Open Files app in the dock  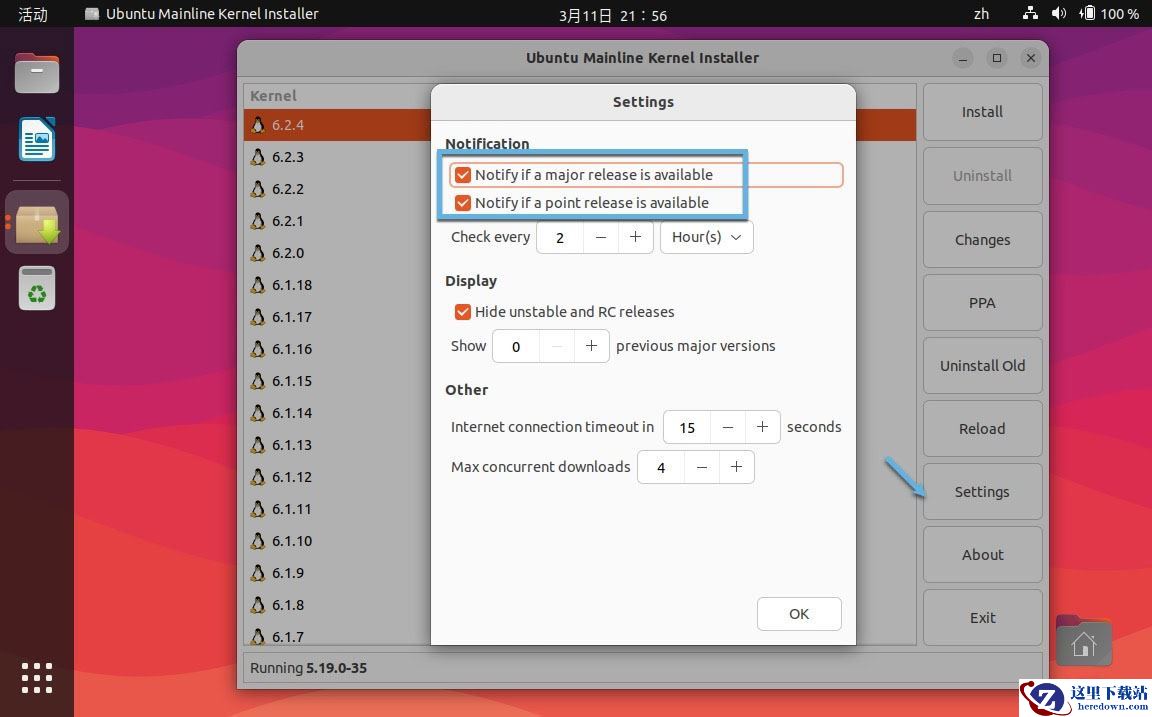coord(37,73)
